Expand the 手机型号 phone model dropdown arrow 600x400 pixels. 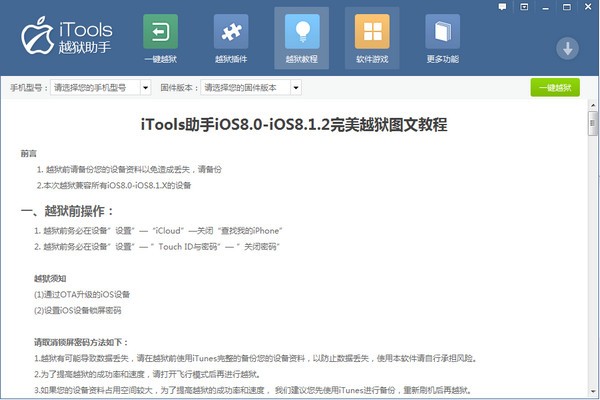(145, 88)
